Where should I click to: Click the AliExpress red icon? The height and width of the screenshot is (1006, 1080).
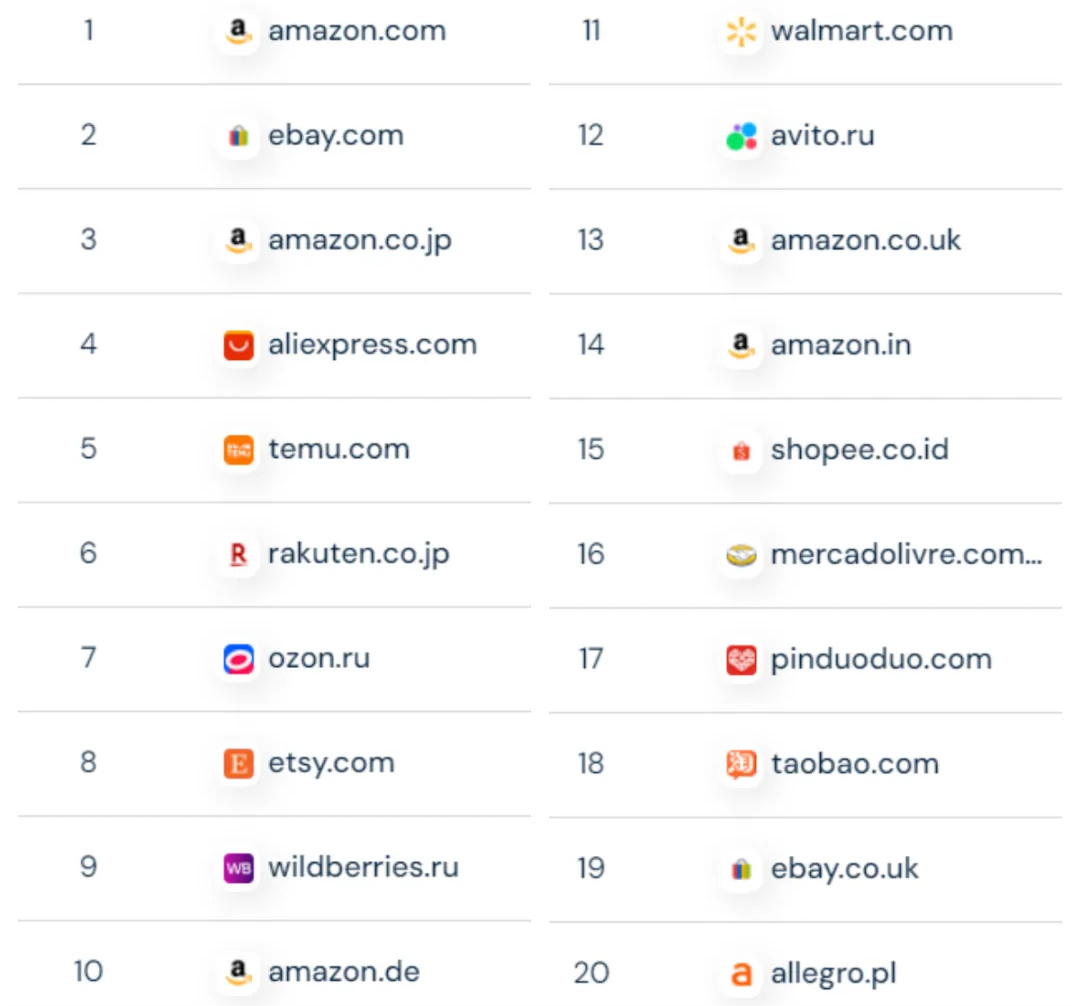pyautogui.click(x=238, y=346)
